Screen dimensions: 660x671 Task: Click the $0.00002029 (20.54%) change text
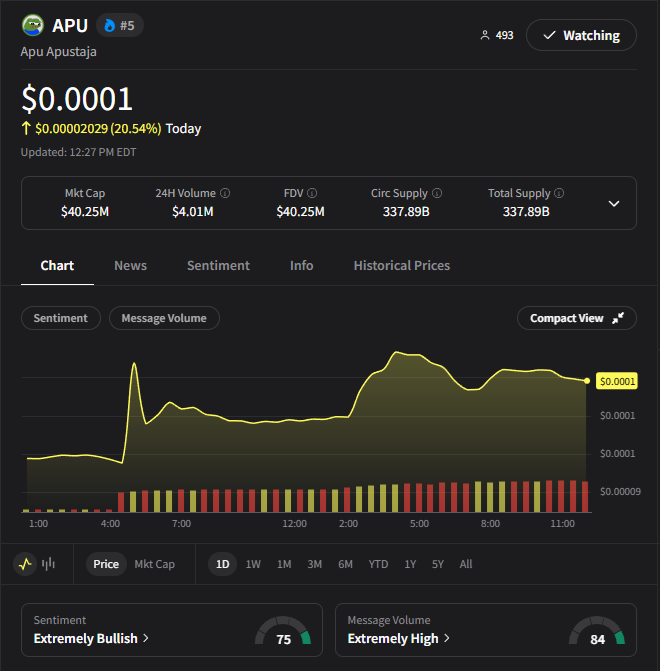[98, 128]
